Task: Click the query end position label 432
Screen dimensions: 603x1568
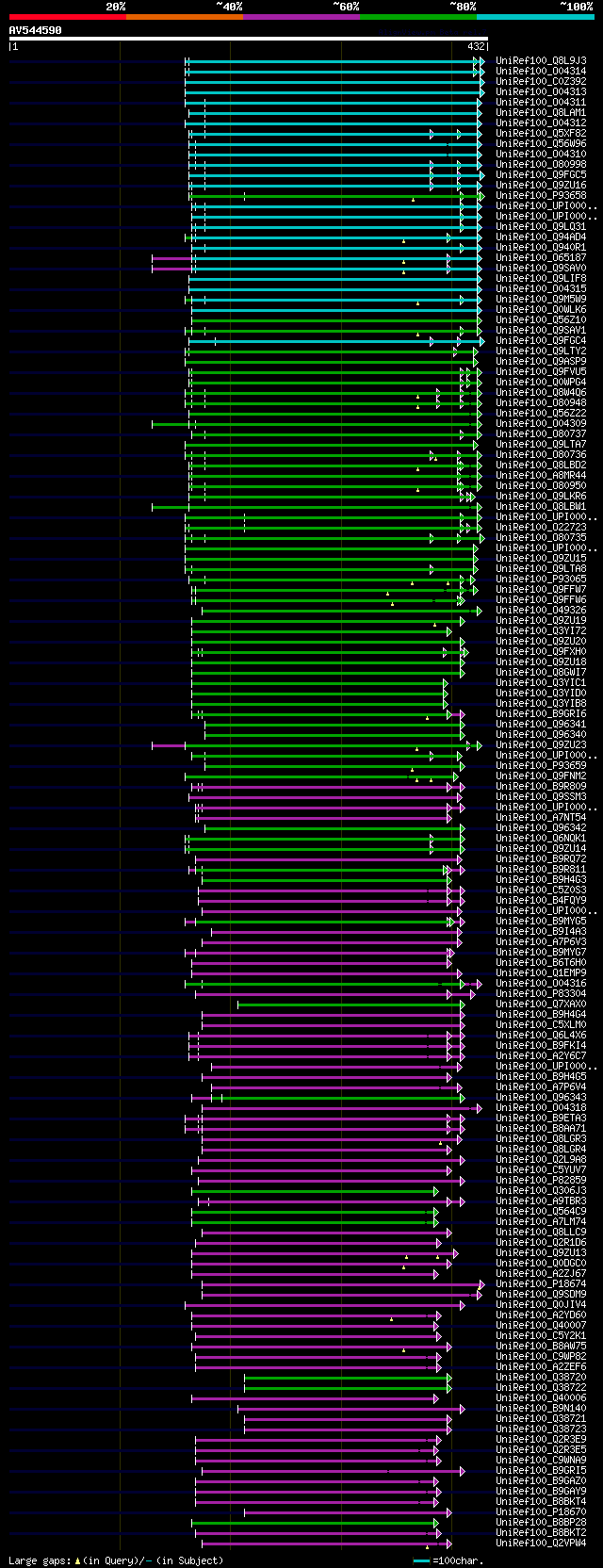Action: point(477,46)
